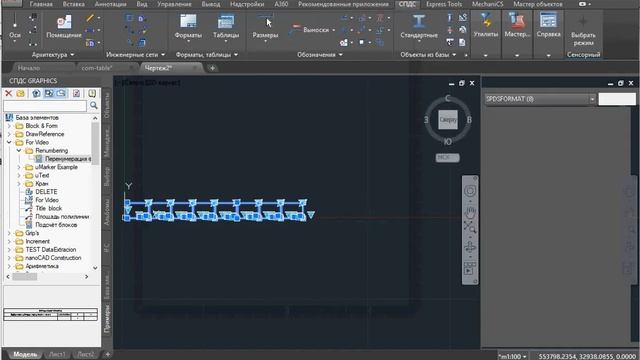640x360 pixels.
Task: Select Title block in the elements tree
Action: [48, 208]
